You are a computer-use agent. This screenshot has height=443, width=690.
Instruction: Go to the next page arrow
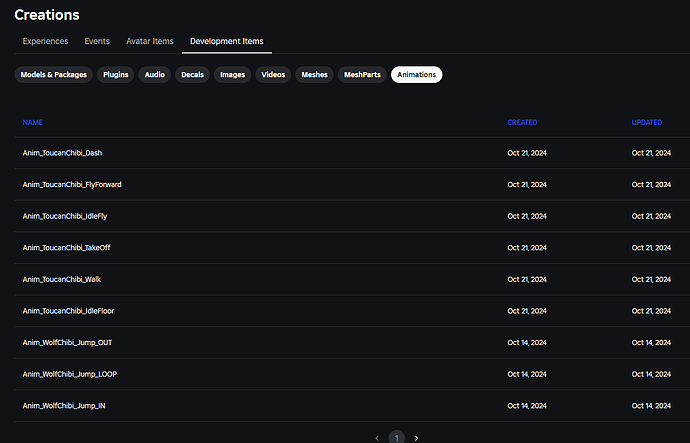click(416, 438)
